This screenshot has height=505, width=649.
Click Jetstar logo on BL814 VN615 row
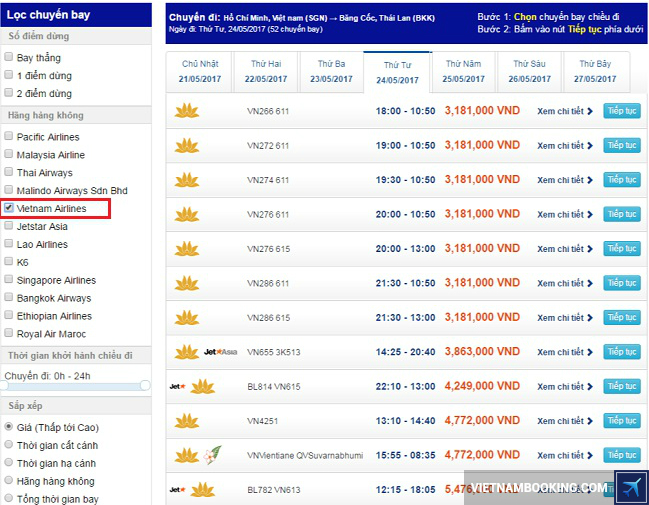[178, 386]
